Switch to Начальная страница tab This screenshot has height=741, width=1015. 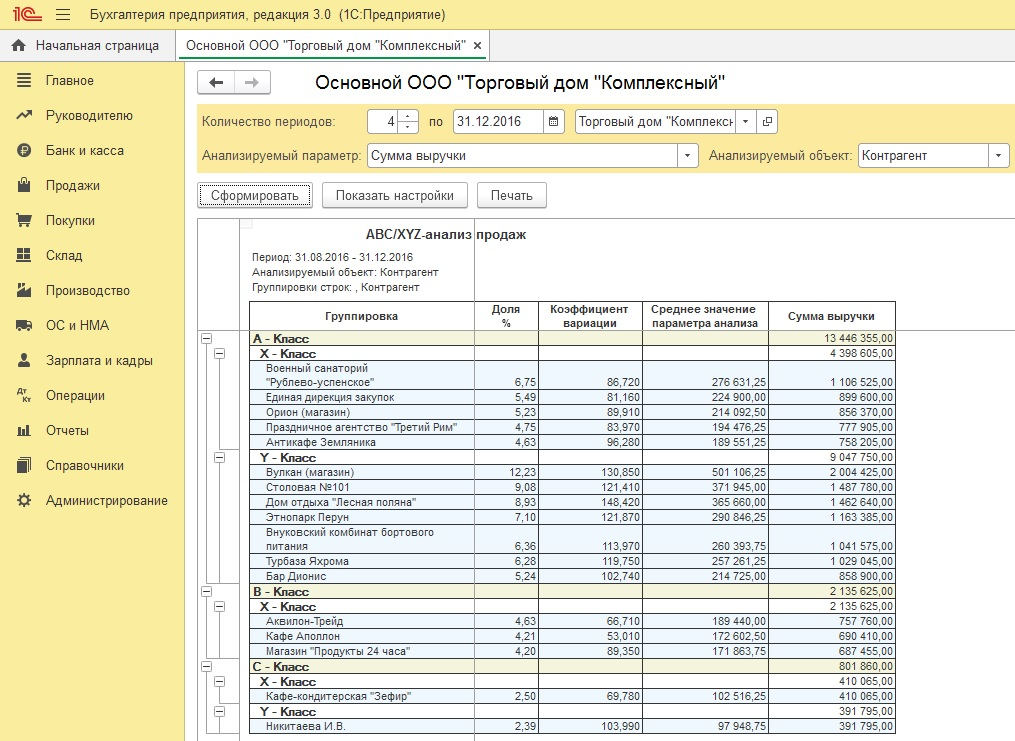click(87, 45)
